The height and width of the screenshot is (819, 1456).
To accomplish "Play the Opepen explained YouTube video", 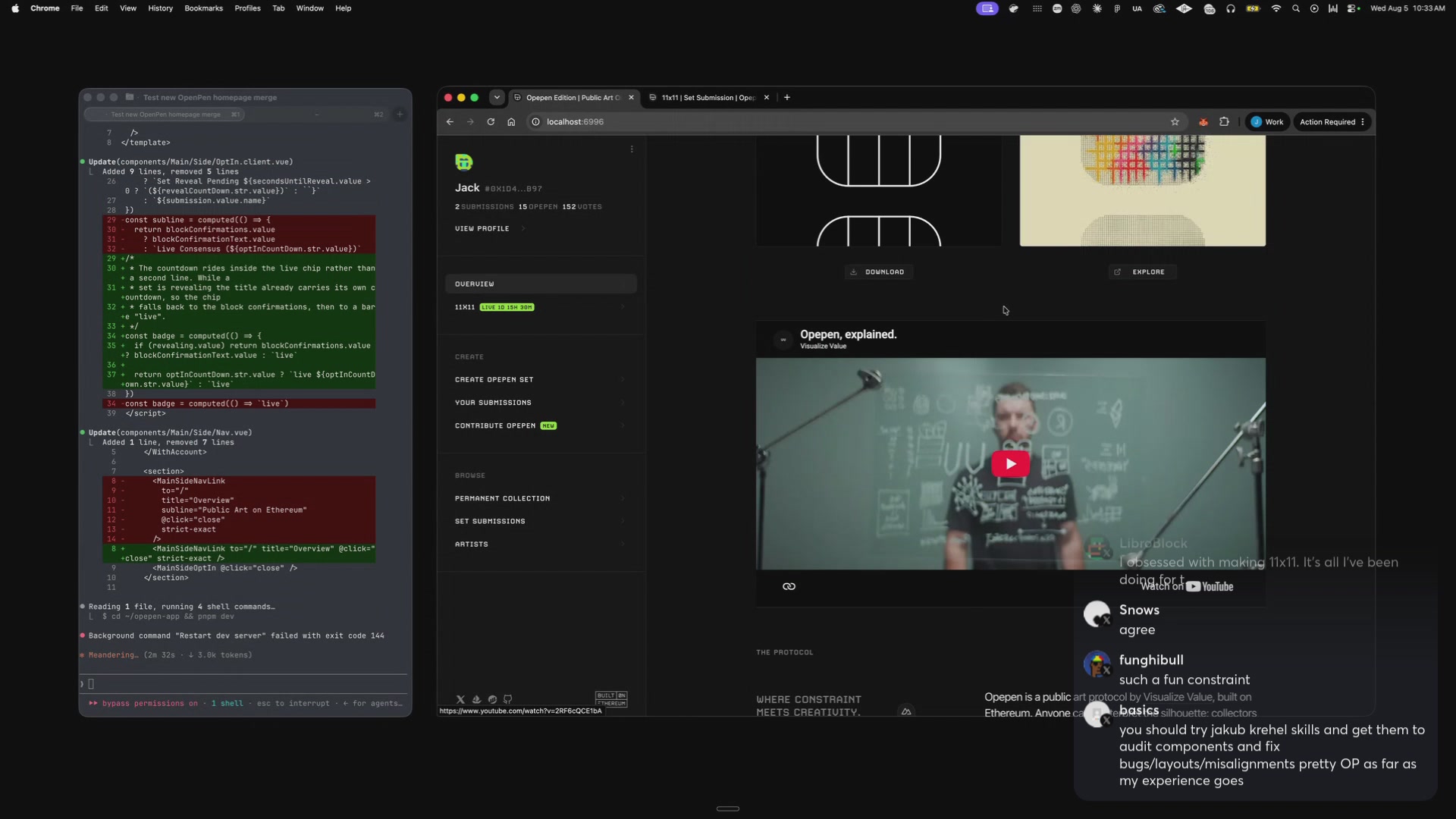I will 1010,463.
